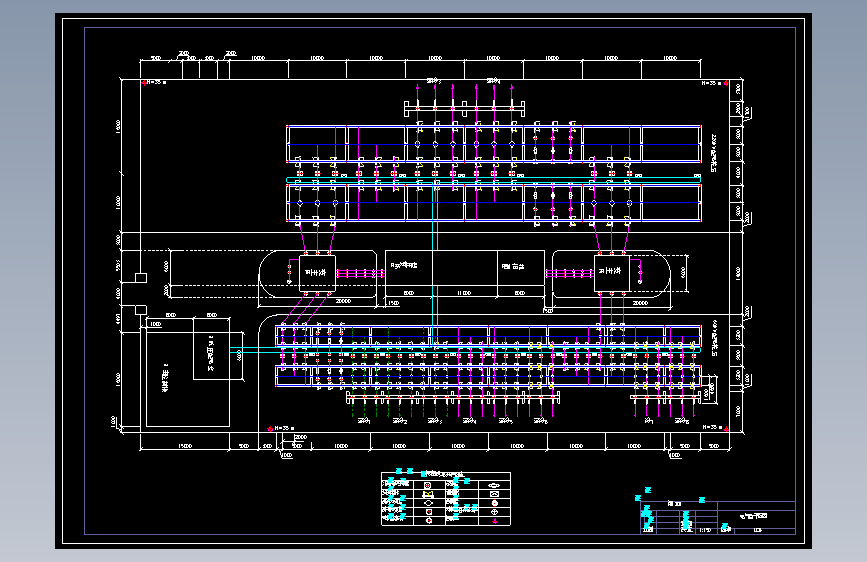The height and width of the screenshot is (562, 867).
Task: Select the red circled-cross symbol in the legend table
Action: (x=427, y=485)
